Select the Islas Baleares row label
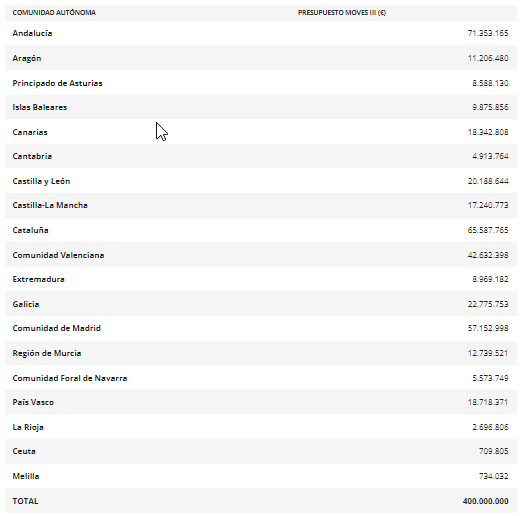The width and height of the screenshot is (529, 516). (40, 107)
